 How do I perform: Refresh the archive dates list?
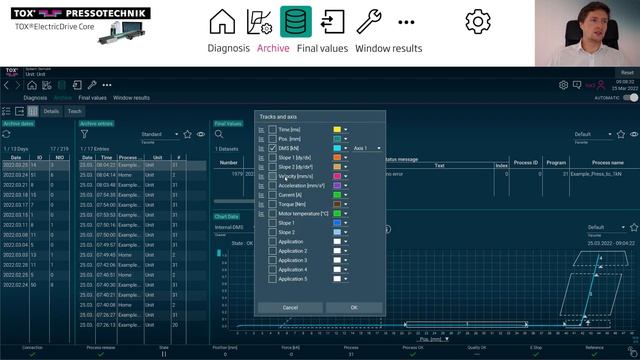click(x=6, y=134)
